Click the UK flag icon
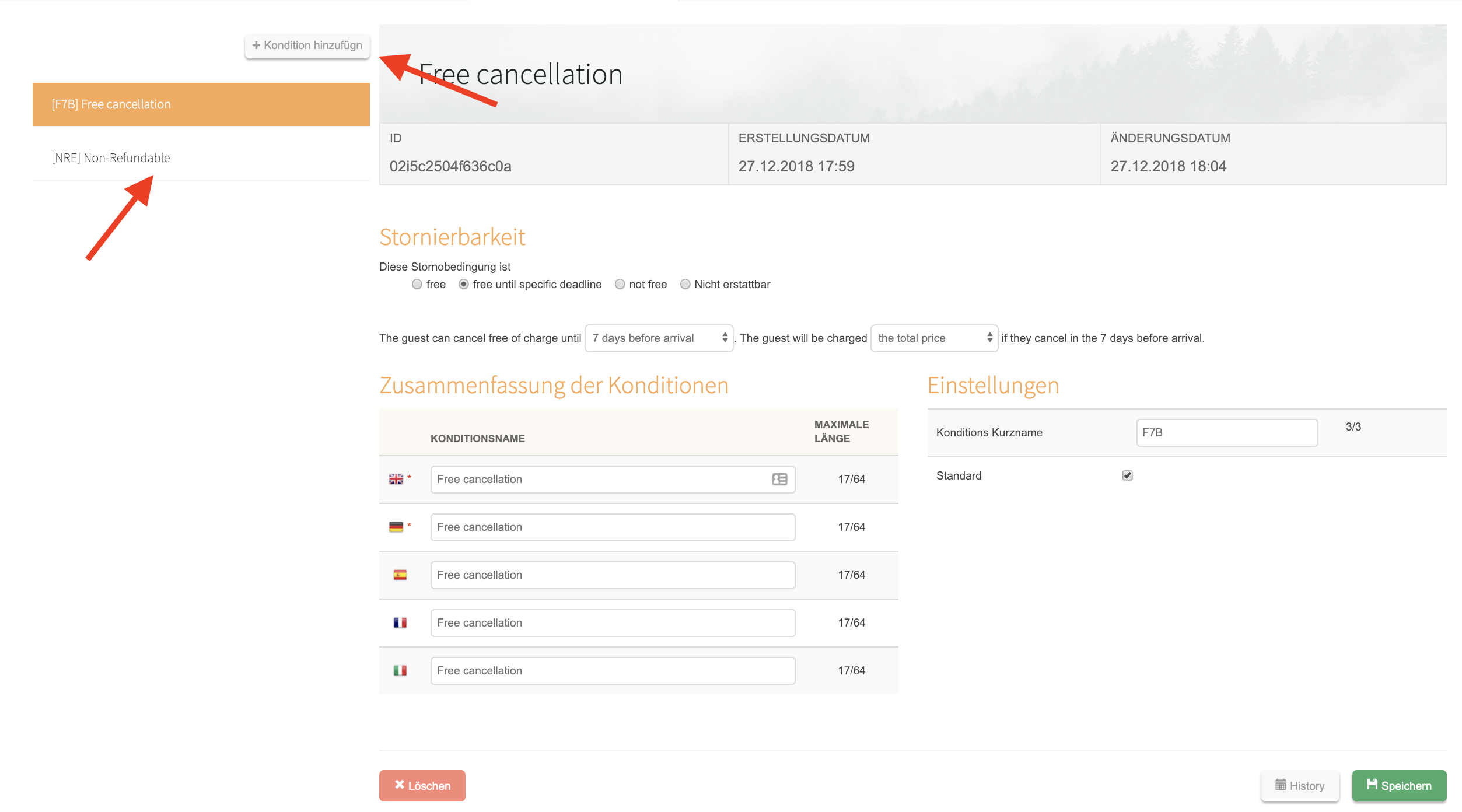 pyautogui.click(x=396, y=479)
